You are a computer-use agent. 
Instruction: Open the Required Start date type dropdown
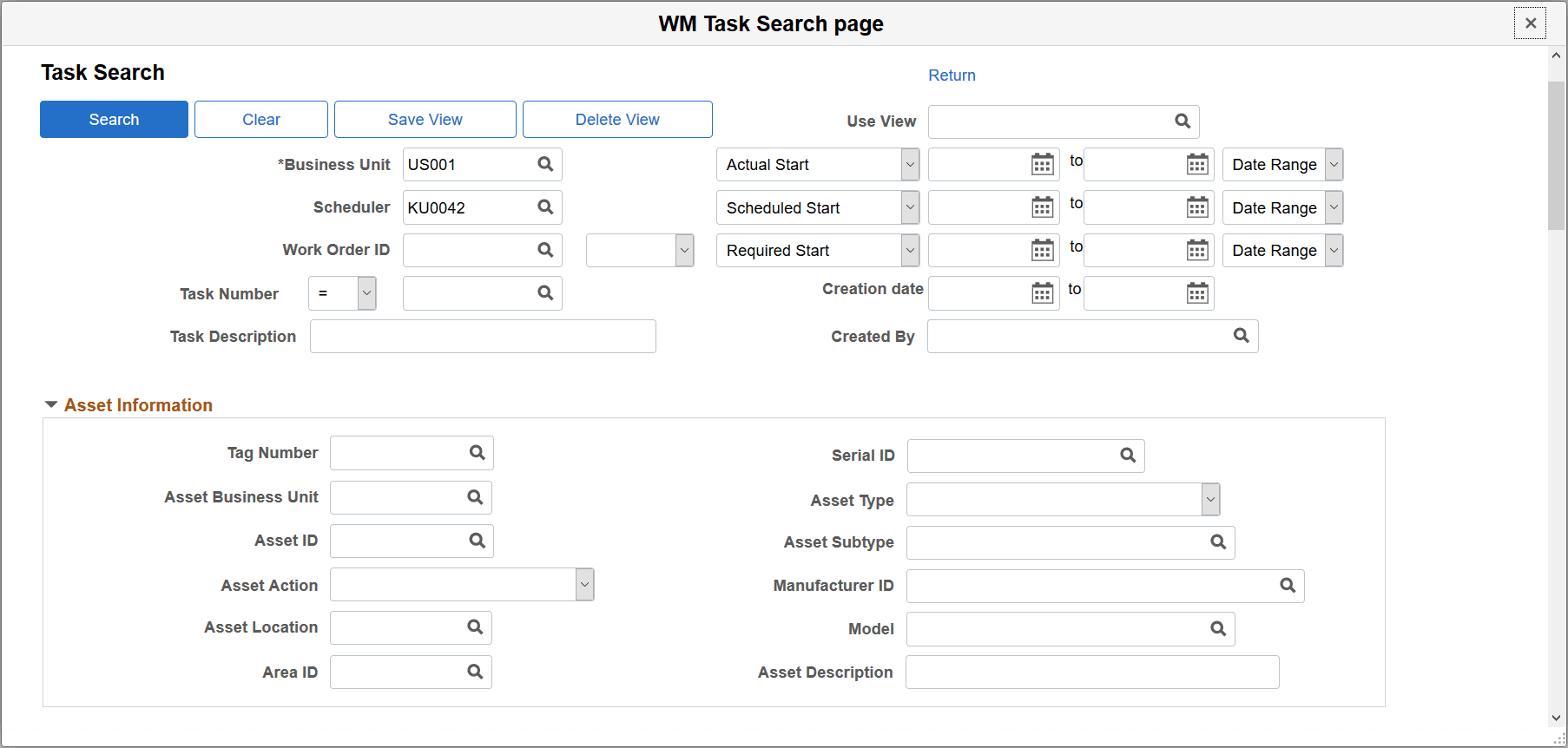tap(818, 250)
